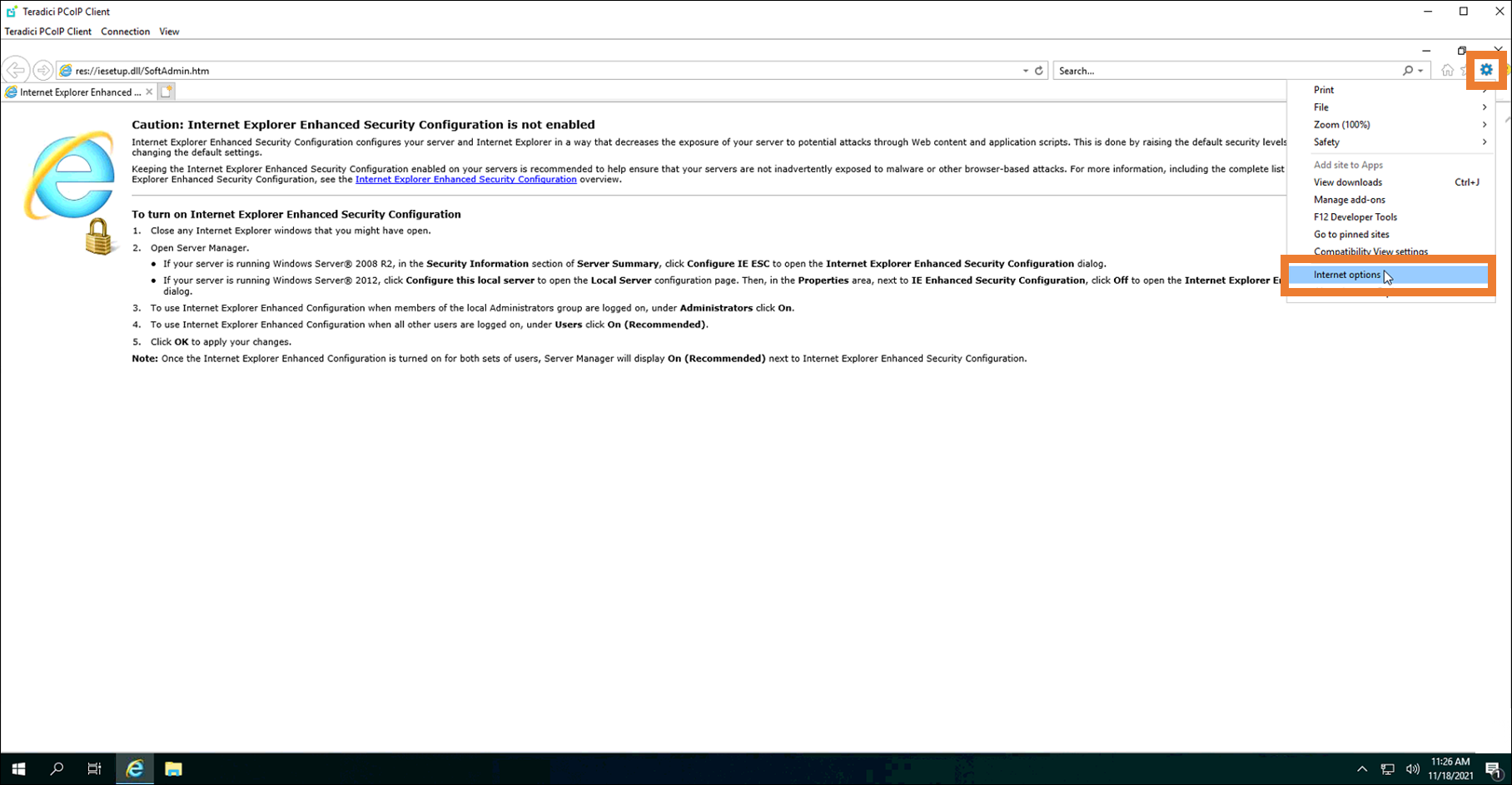Open the Connection menu in PCoIP Client
This screenshot has height=785, width=1512.
tap(125, 32)
